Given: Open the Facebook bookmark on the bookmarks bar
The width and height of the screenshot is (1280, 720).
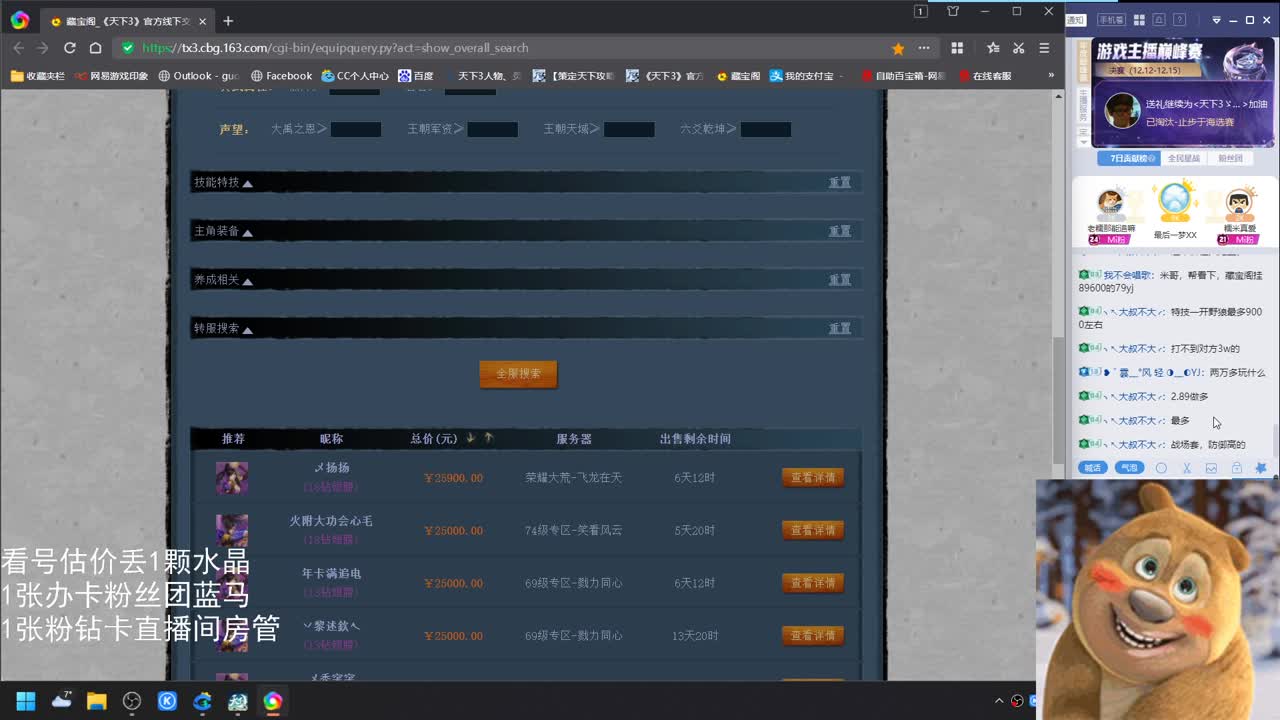Looking at the screenshot, I should 281,75.
